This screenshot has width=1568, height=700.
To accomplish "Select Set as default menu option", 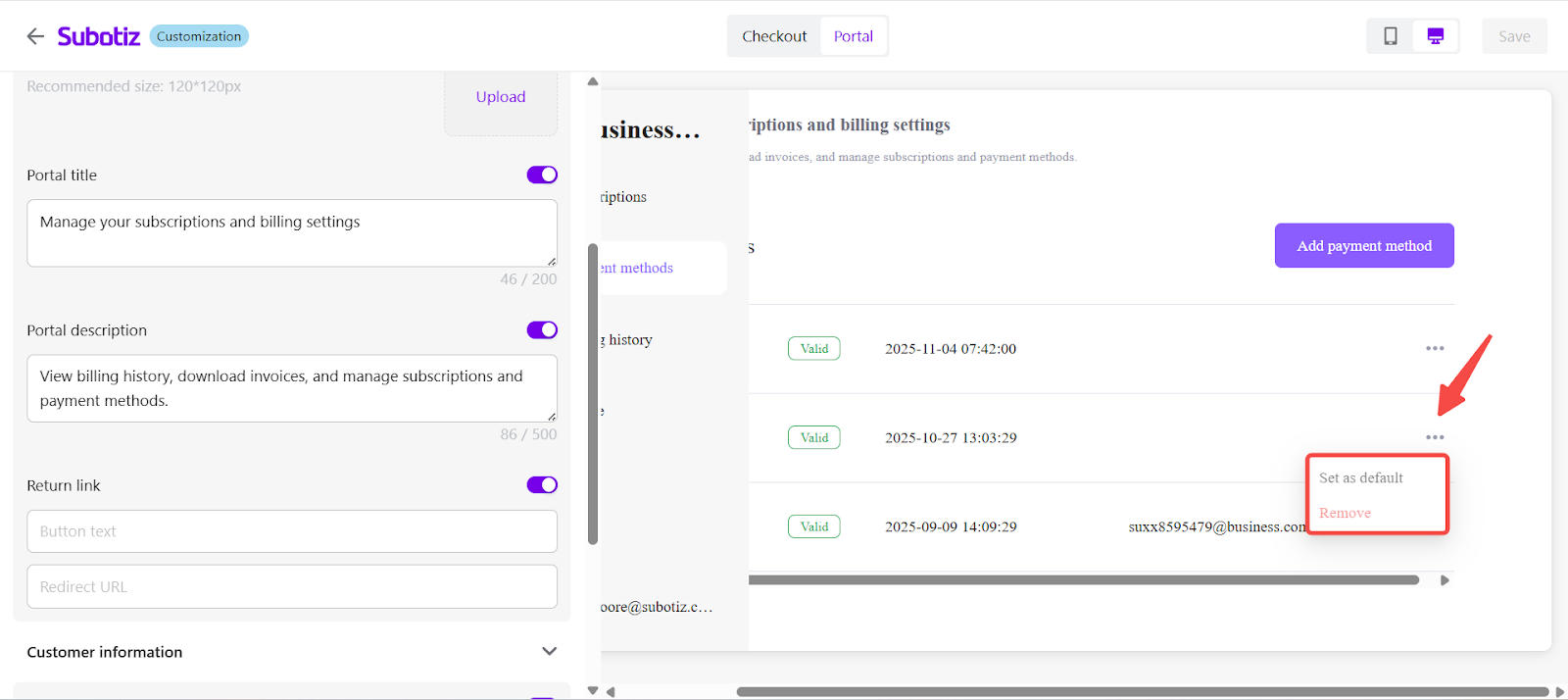I will tap(1360, 478).
